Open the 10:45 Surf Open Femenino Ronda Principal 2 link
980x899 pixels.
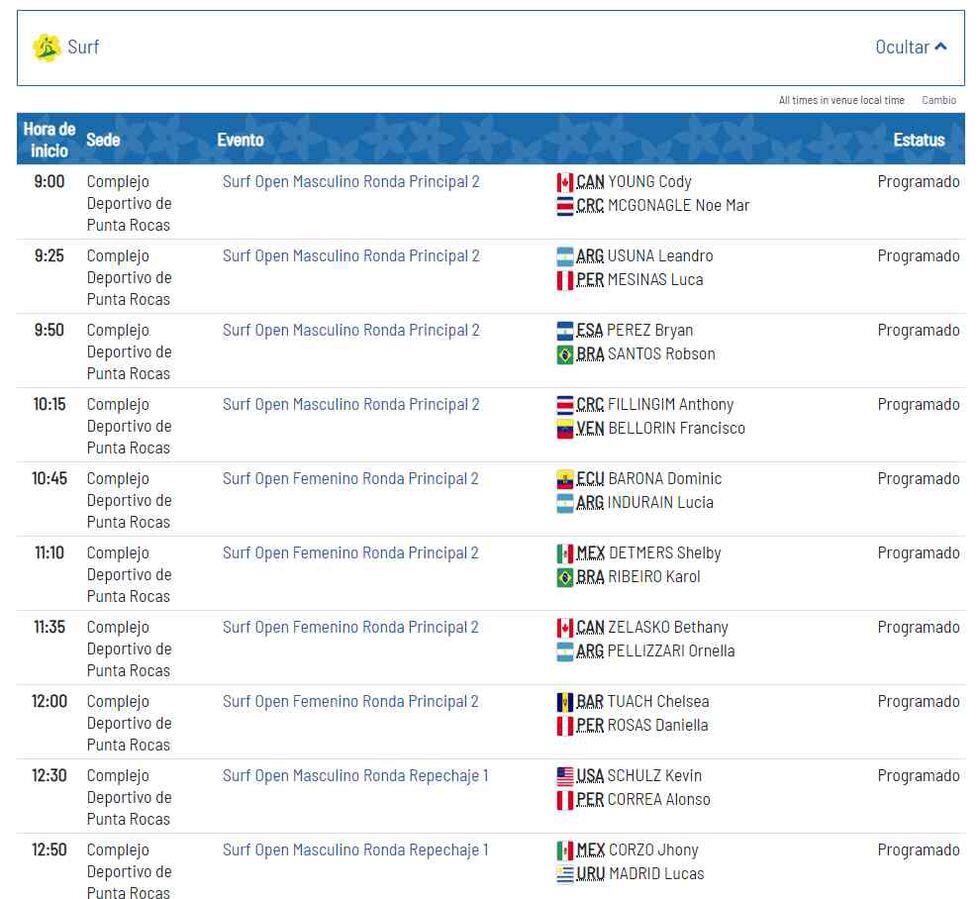[350, 479]
